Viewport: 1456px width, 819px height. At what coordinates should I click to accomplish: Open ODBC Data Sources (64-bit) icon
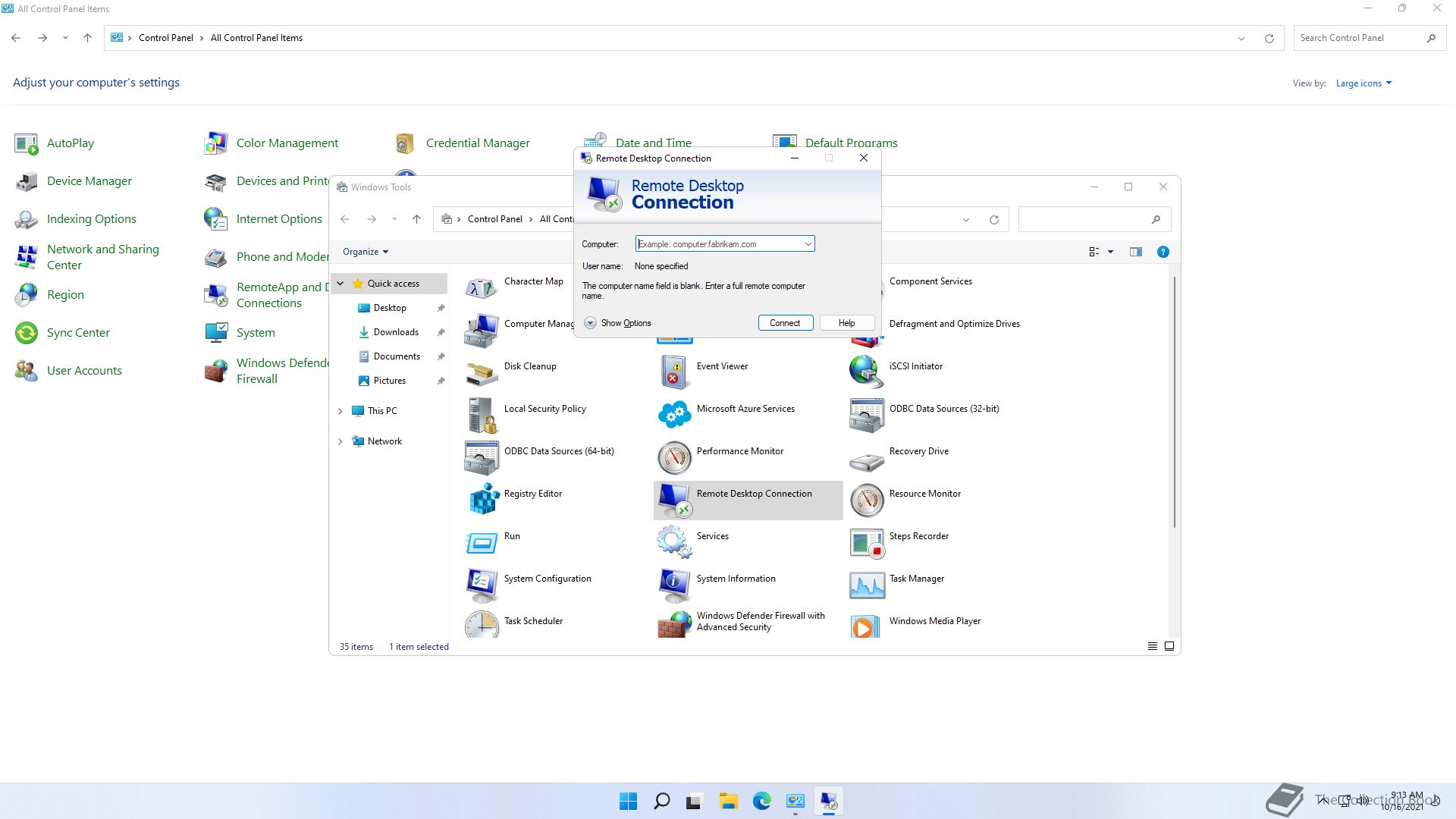pyautogui.click(x=482, y=457)
